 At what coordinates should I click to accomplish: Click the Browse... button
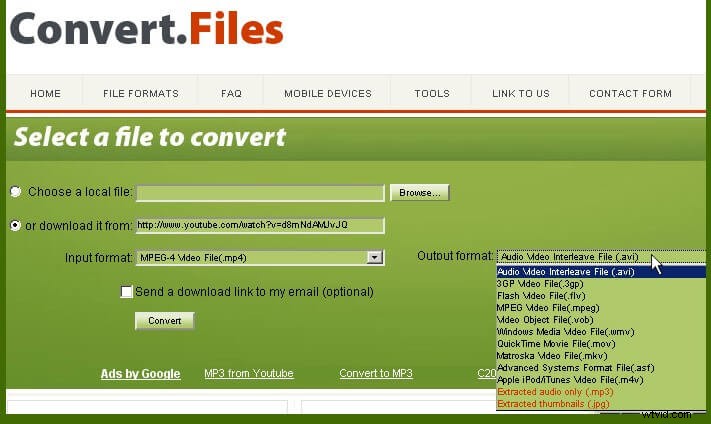(419, 192)
